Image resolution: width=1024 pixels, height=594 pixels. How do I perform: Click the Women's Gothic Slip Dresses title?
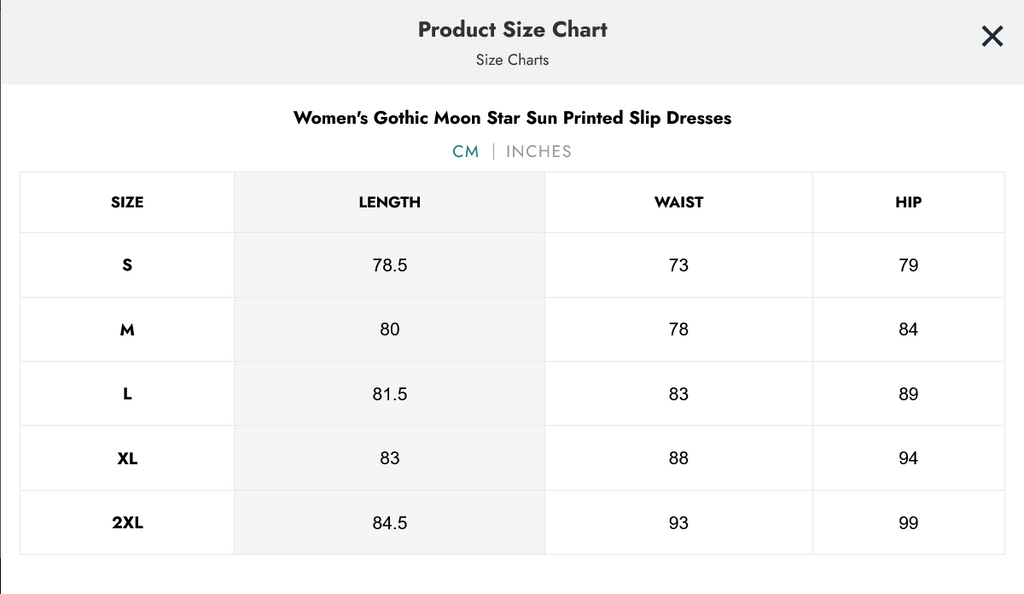coord(512,118)
